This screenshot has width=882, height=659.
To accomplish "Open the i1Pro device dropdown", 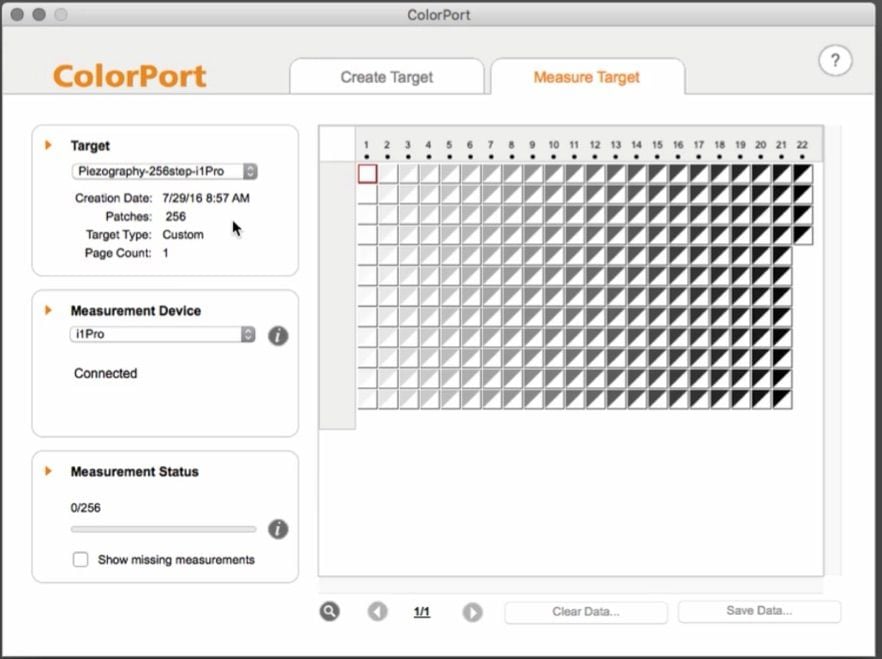I will pyautogui.click(x=163, y=334).
